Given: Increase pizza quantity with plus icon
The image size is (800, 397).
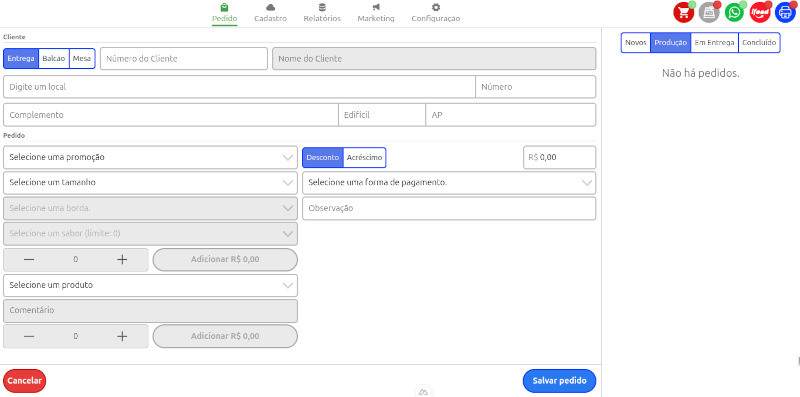Looking at the screenshot, I should tap(122, 260).
